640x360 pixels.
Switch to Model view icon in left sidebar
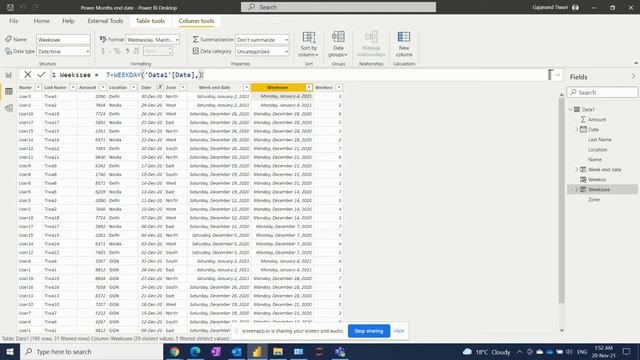coord(9,108)
